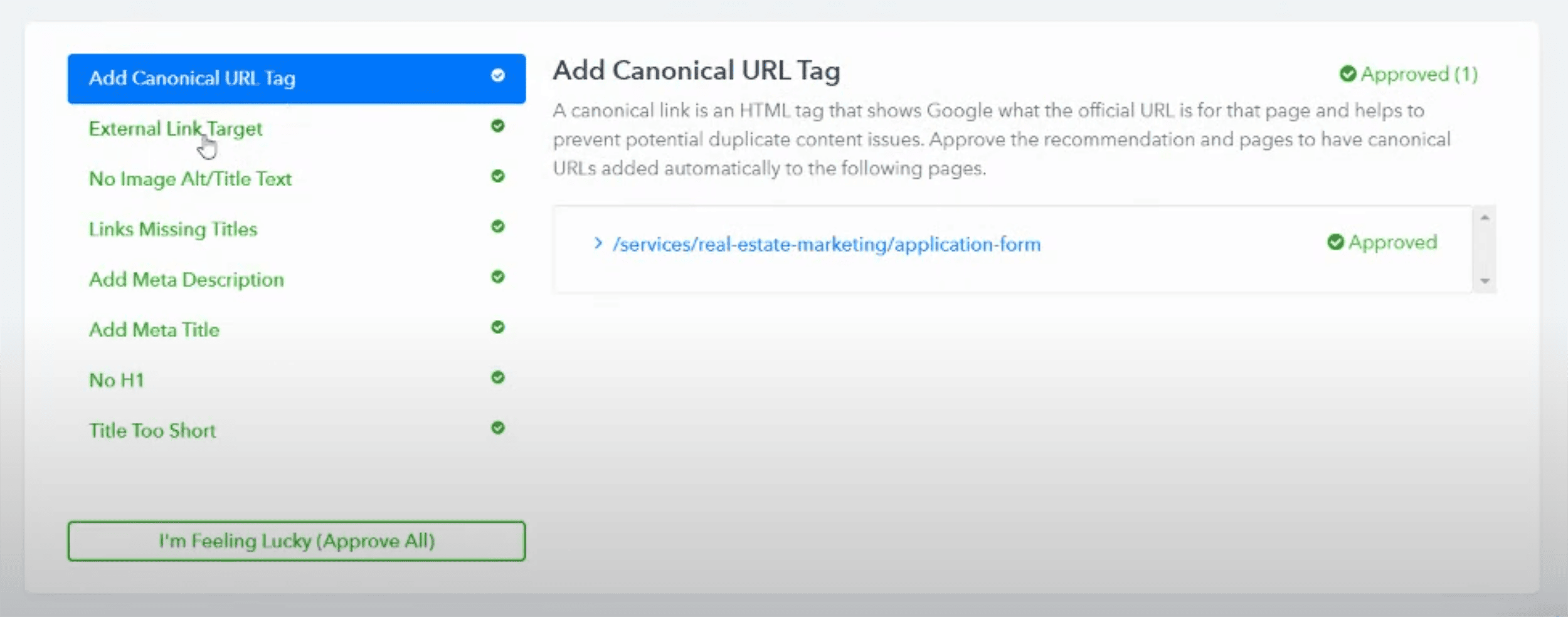Click the green checkmark beside No Image Alt/Title Text
Image resolution: width=1568 pixels, height=617 pixels.
point(497,177)
